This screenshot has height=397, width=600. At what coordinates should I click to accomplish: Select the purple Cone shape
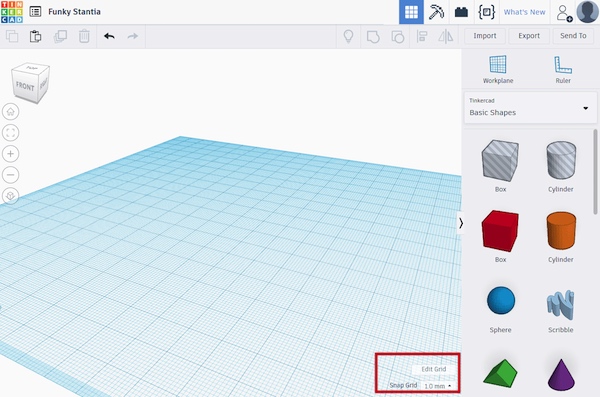tap(561, 374)
